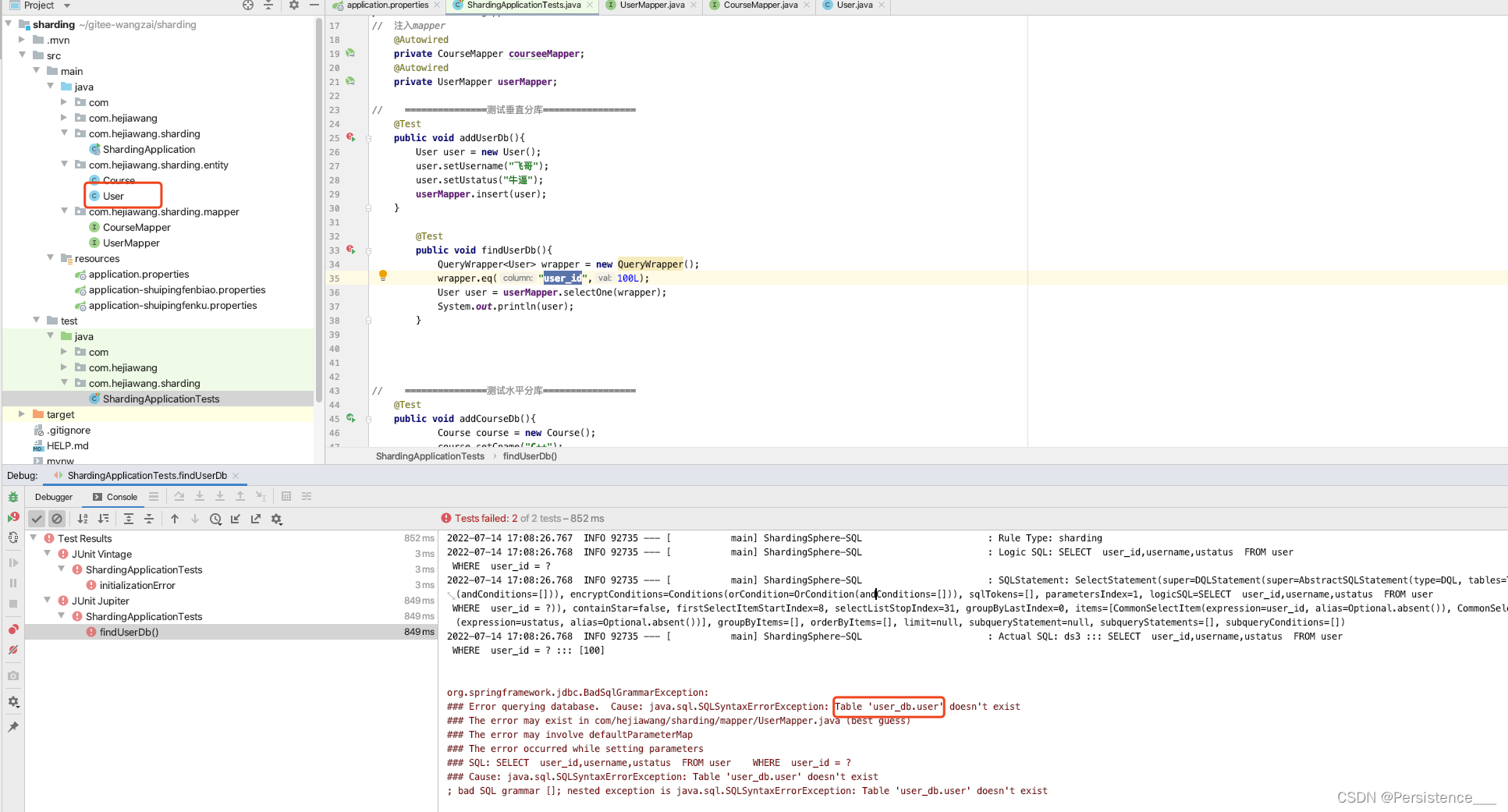This screenshot has height=812, width=1508.
Task: Click export test results icon
Action: click(256, 519)
